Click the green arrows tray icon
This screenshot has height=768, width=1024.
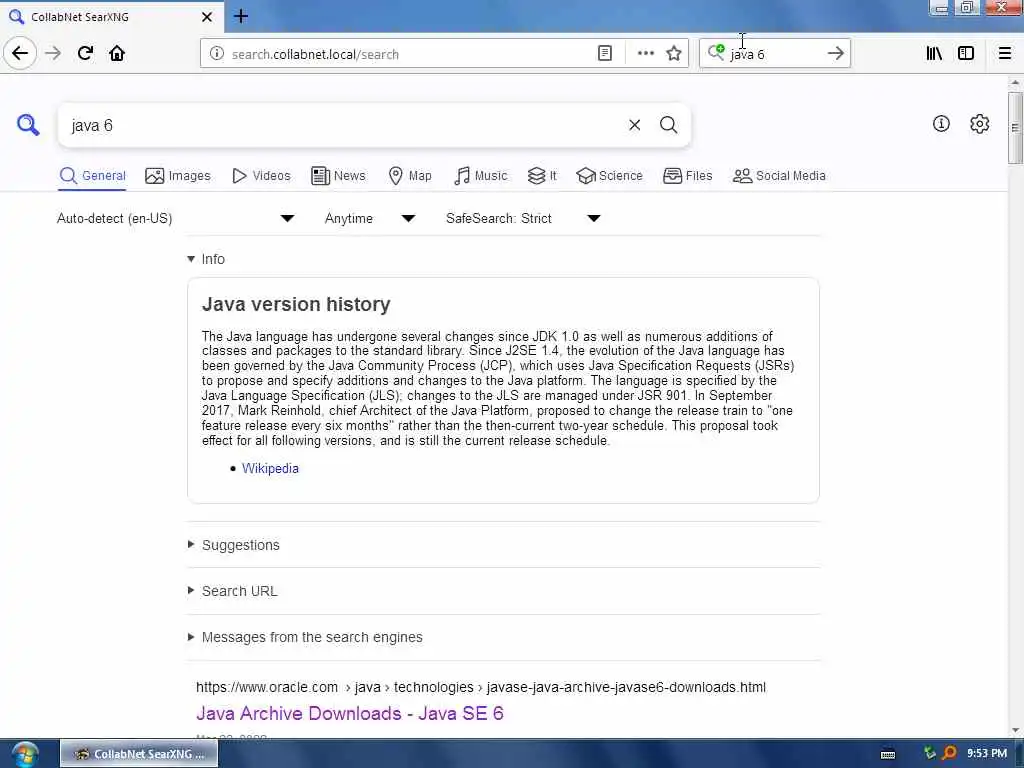(929, 754)
